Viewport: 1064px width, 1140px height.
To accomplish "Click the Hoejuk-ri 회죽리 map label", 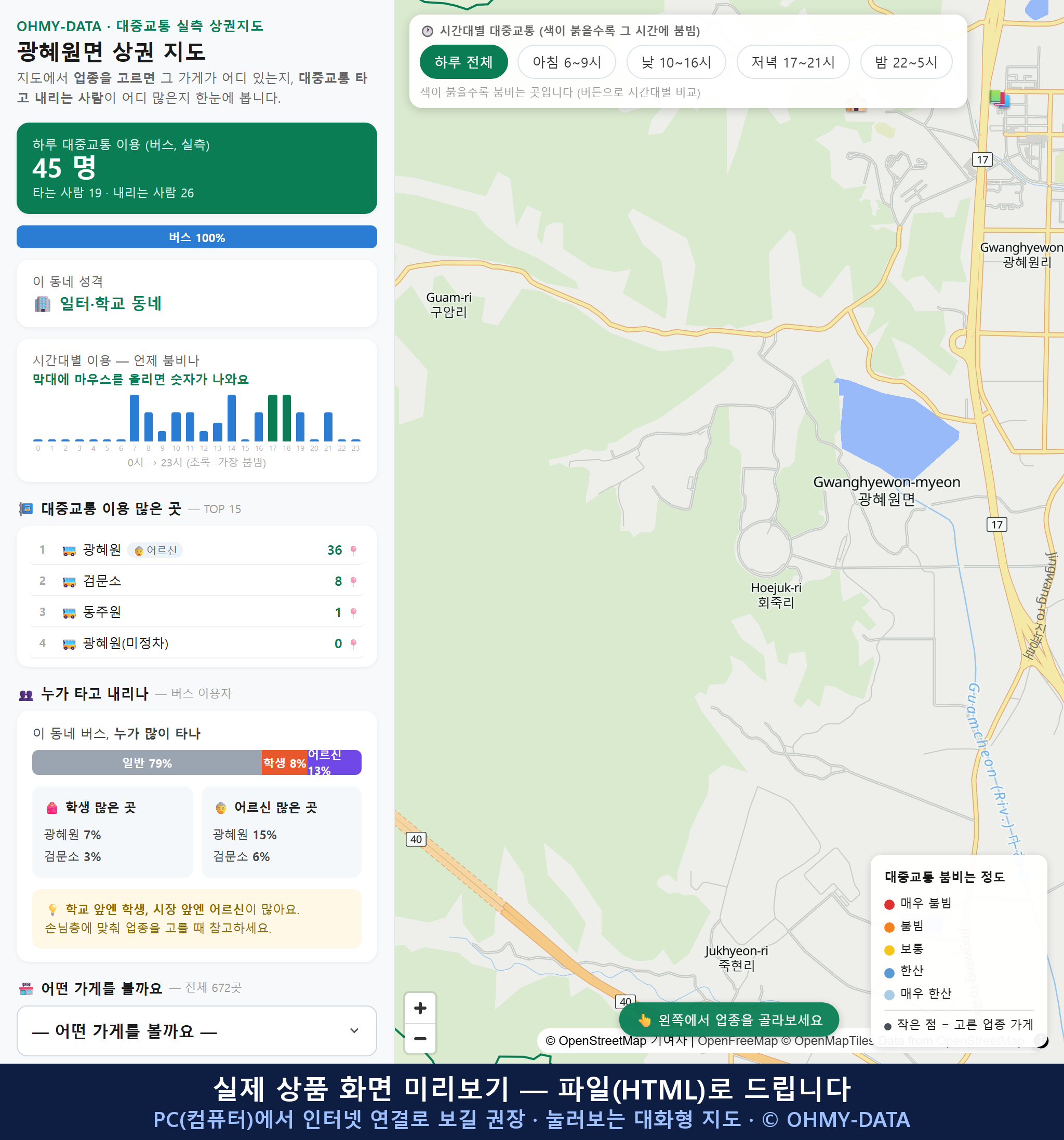I will click(x=776, y=595).
